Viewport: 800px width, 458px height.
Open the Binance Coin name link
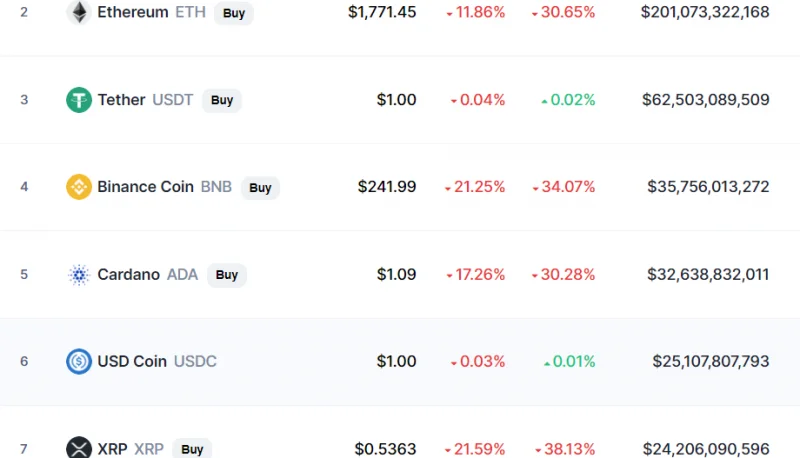tap(145, 187)
